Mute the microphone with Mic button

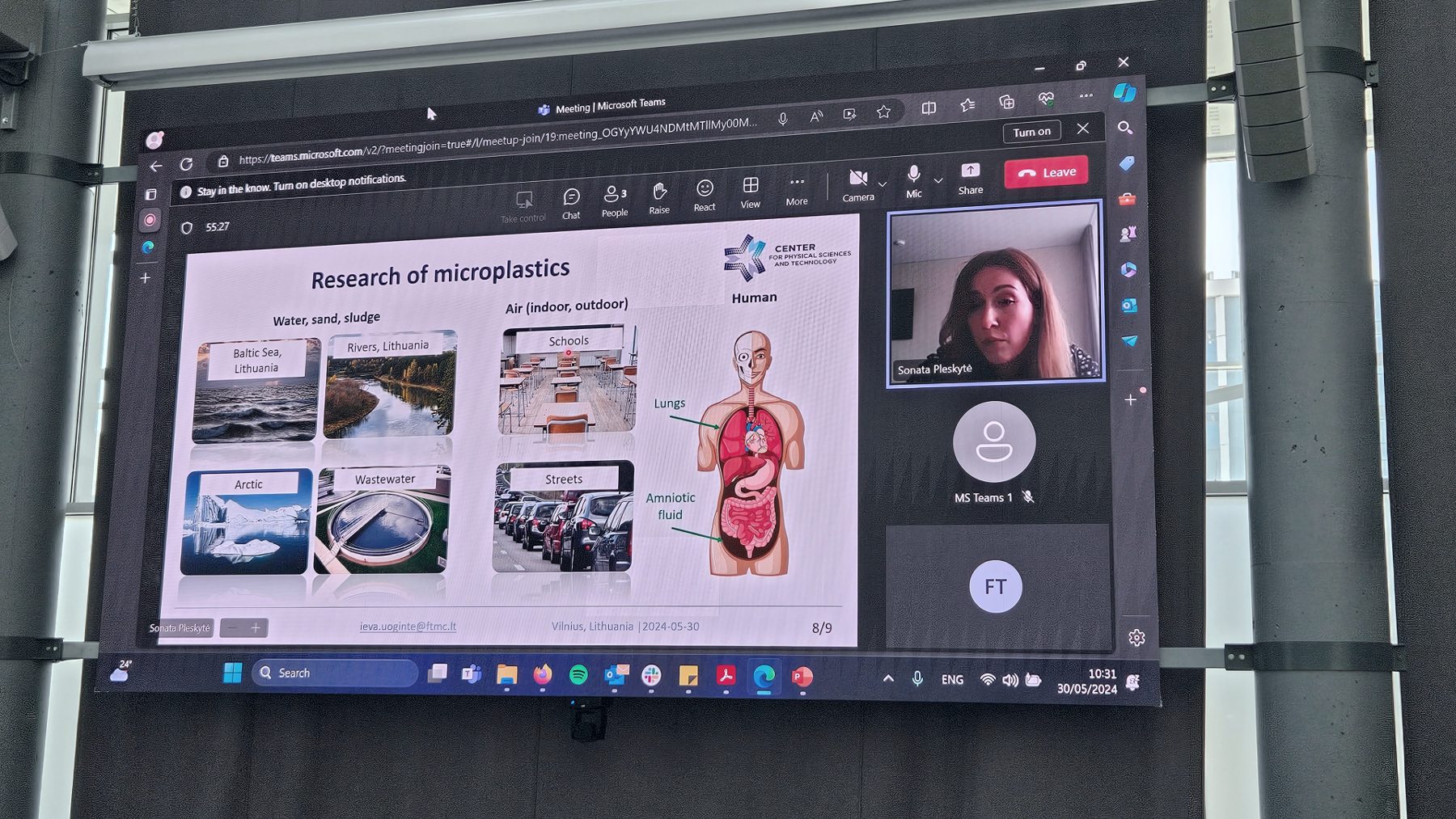click(x=913, y=181)
